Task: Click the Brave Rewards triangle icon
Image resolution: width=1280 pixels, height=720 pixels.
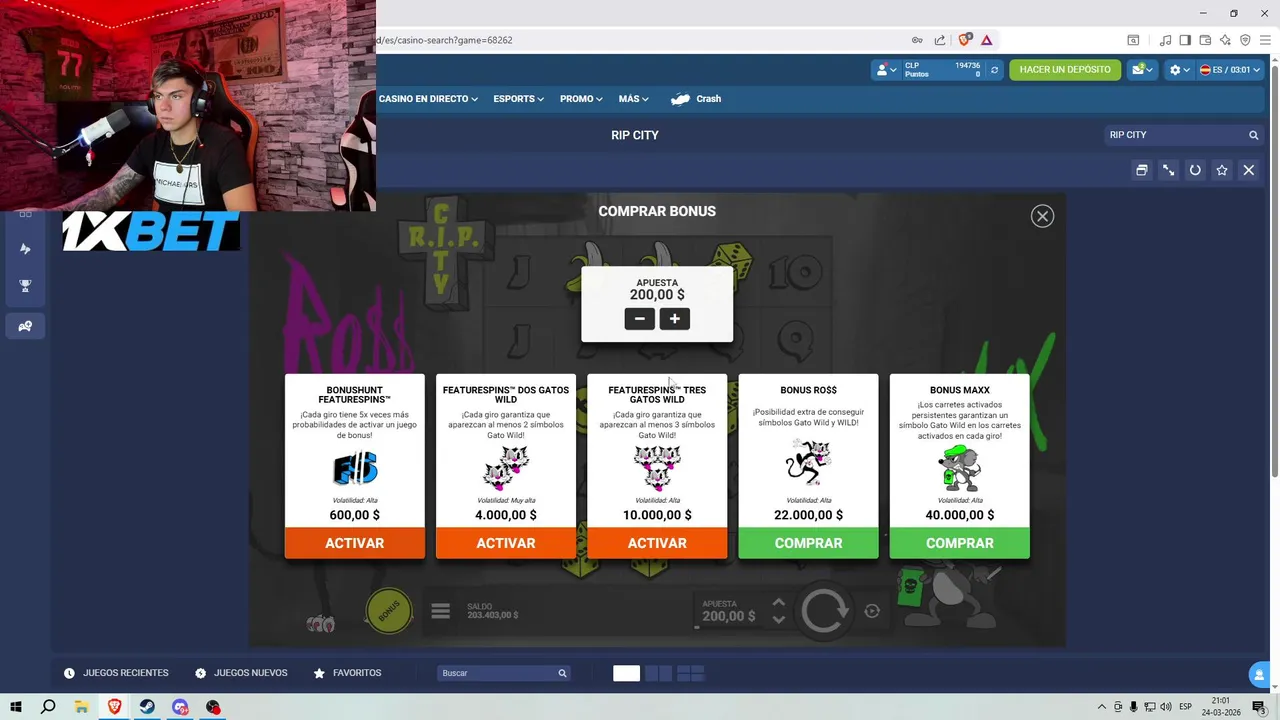Action: tap(986, 40)
